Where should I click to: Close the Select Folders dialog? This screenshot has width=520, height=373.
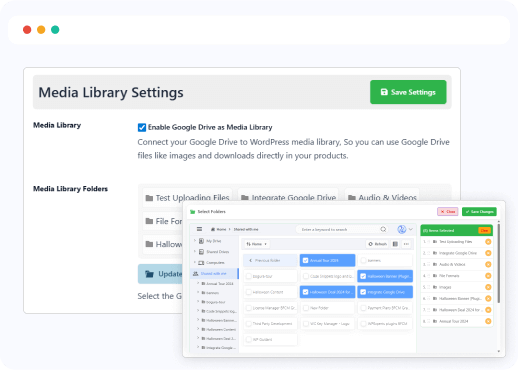click(x=449, y=212)
